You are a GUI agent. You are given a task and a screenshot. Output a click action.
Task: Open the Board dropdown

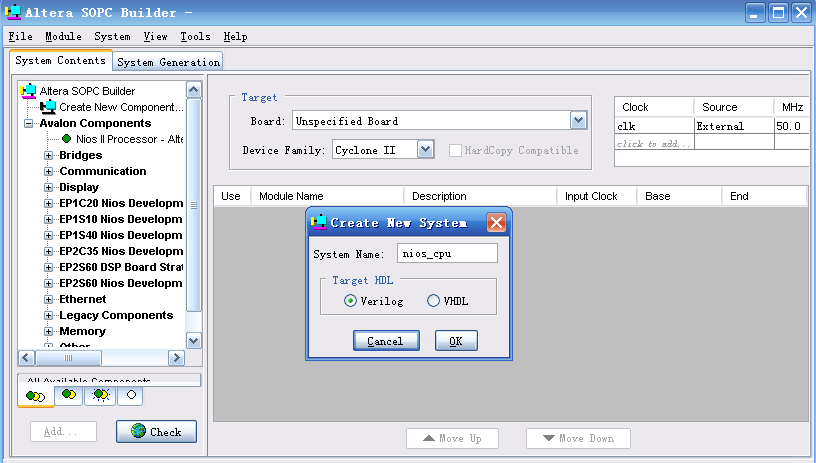[578, 121]
